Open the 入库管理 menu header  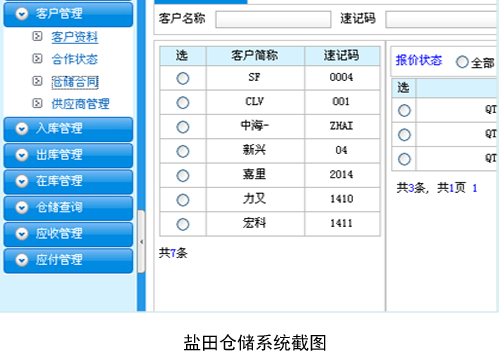(x=68, y=129)
